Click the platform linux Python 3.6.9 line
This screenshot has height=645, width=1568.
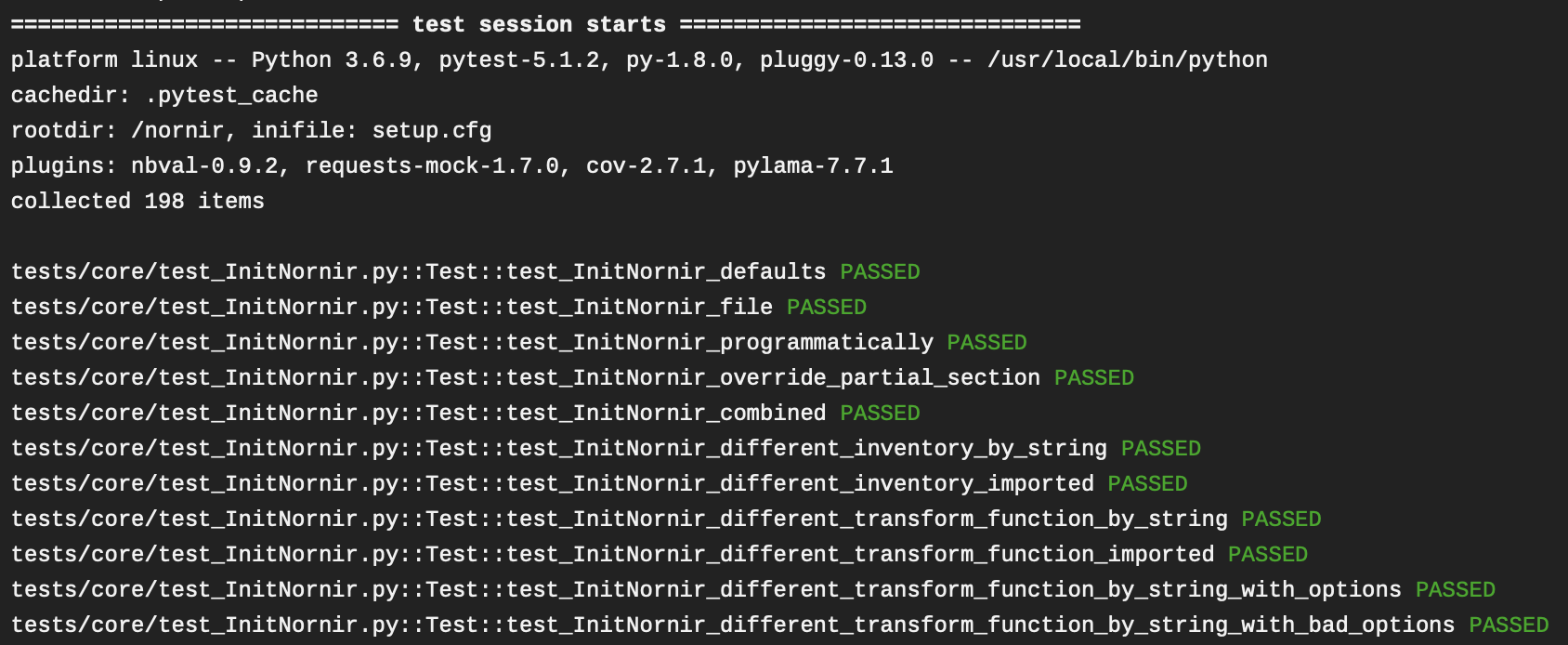tap(639, 59)
